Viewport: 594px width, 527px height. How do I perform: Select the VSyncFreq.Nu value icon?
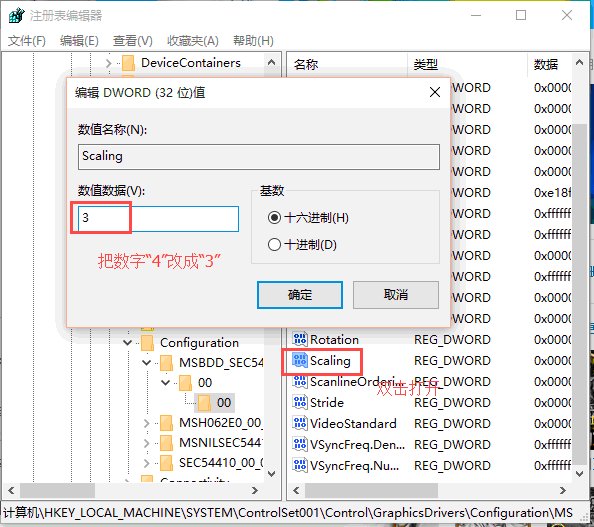[x=300, y=465]
